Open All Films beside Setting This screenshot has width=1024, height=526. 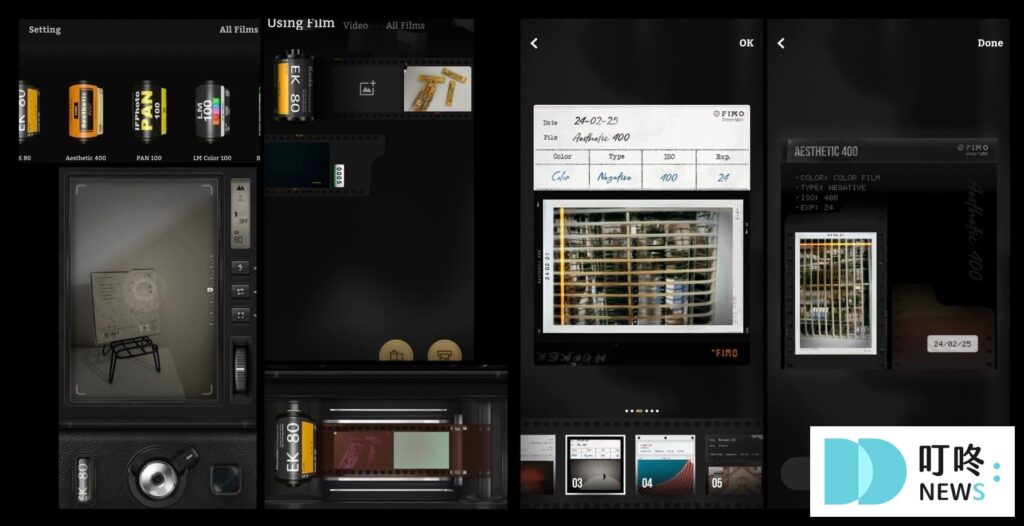click(x=238, y=29)
